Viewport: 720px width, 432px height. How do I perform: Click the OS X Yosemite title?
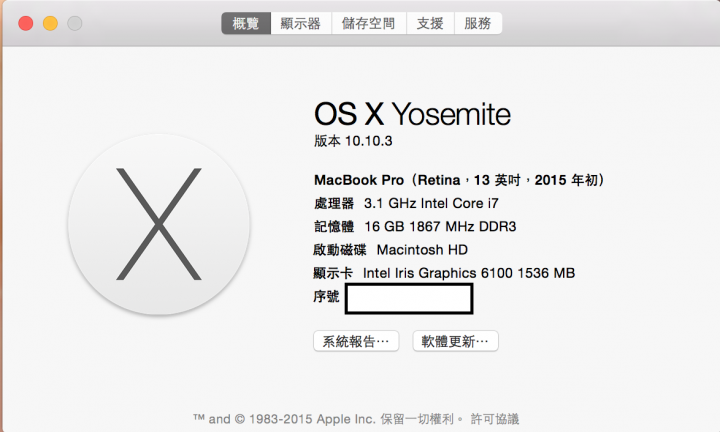(412, 114)
